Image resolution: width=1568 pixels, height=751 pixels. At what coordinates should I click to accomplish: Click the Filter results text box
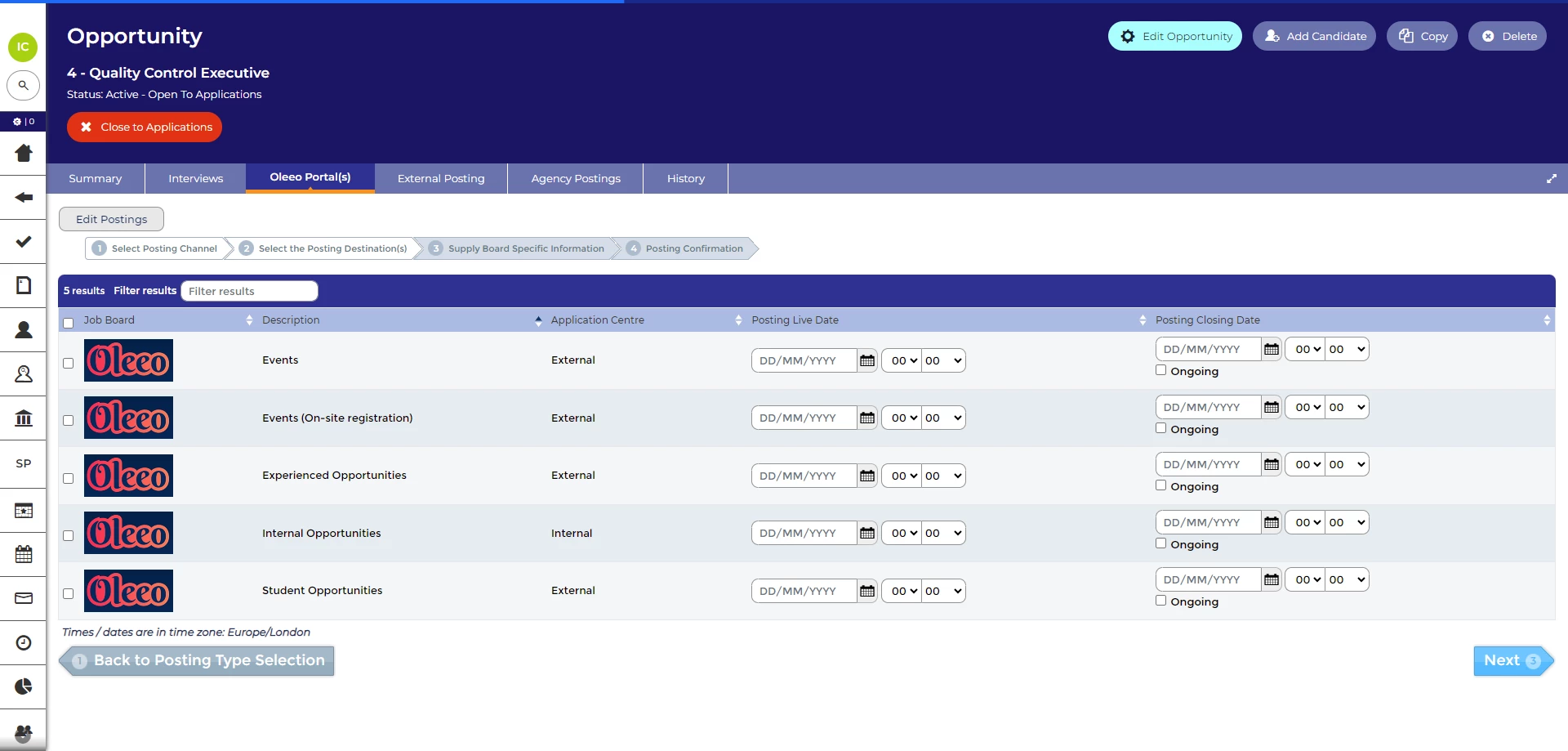[x=249, y=291]
